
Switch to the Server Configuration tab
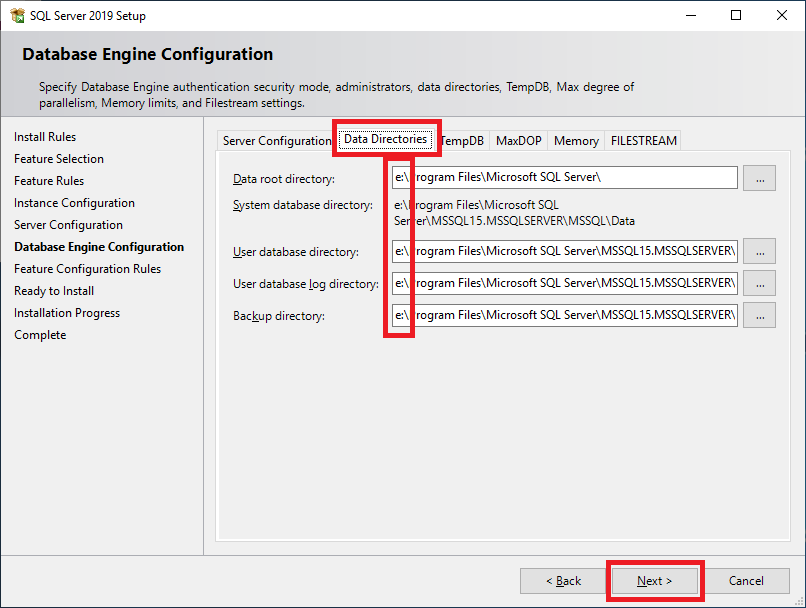[276, 141]
